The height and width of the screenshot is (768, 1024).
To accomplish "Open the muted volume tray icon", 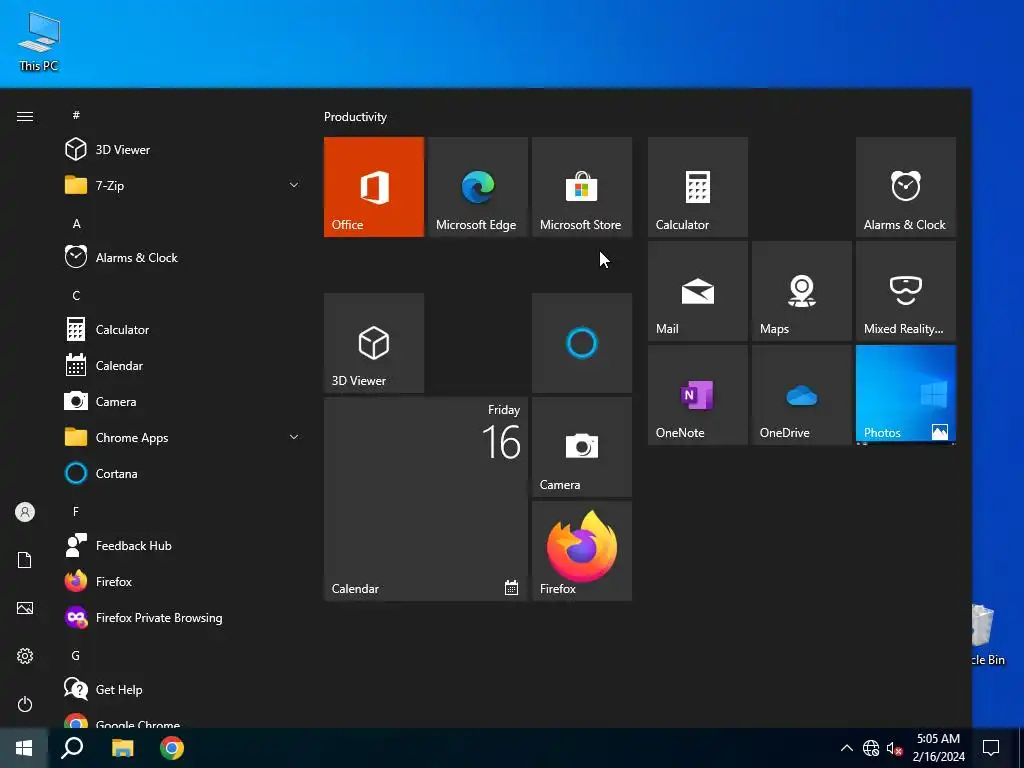I will pos(894,748).
